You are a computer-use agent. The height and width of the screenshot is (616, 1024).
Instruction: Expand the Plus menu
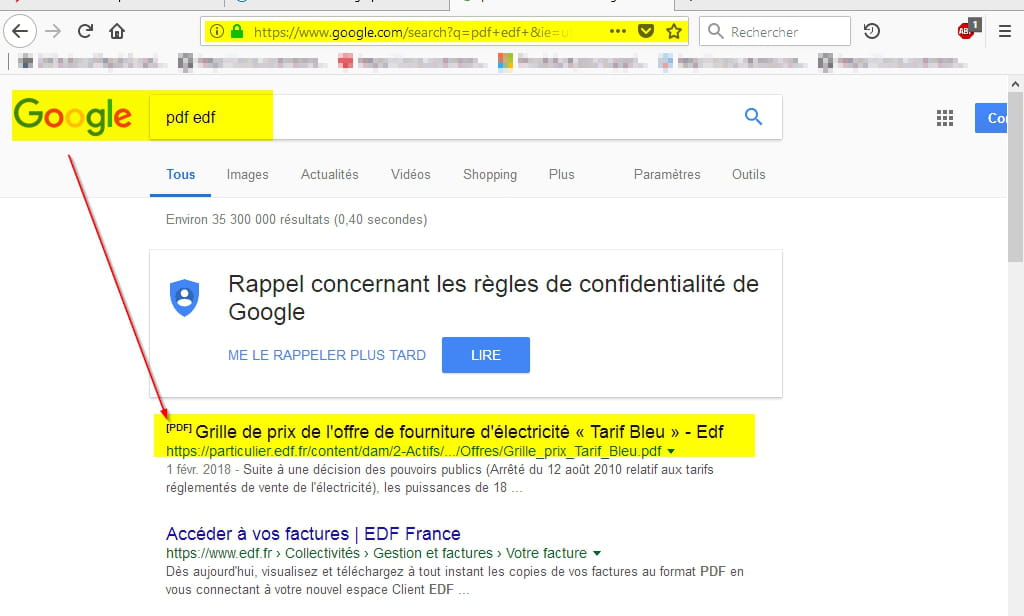(562, 174)
